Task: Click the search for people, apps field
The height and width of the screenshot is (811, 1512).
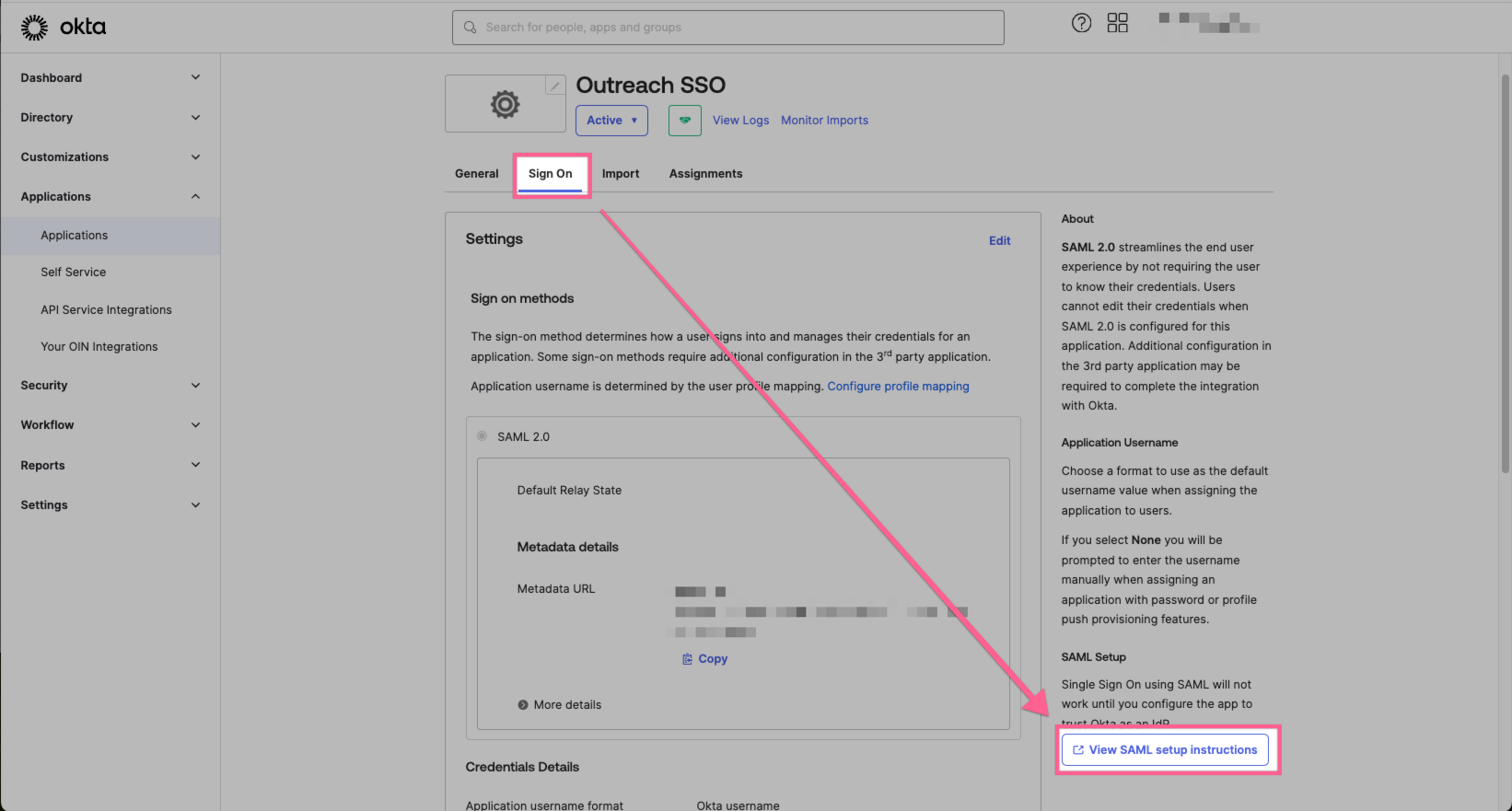Action: (x=727, y=28)
